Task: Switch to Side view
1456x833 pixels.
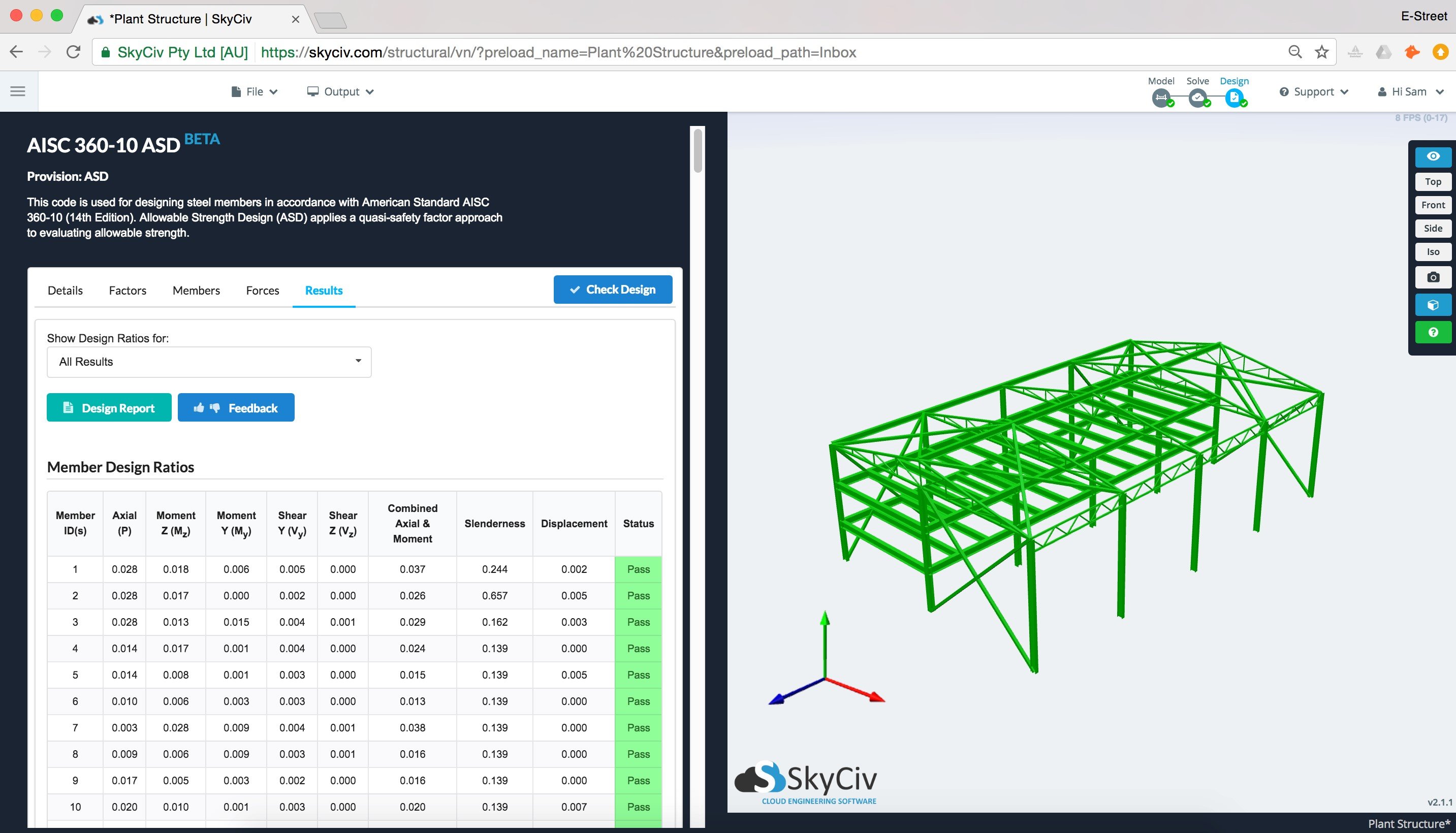Action: pyautogui.click(x=1433, y=228)
